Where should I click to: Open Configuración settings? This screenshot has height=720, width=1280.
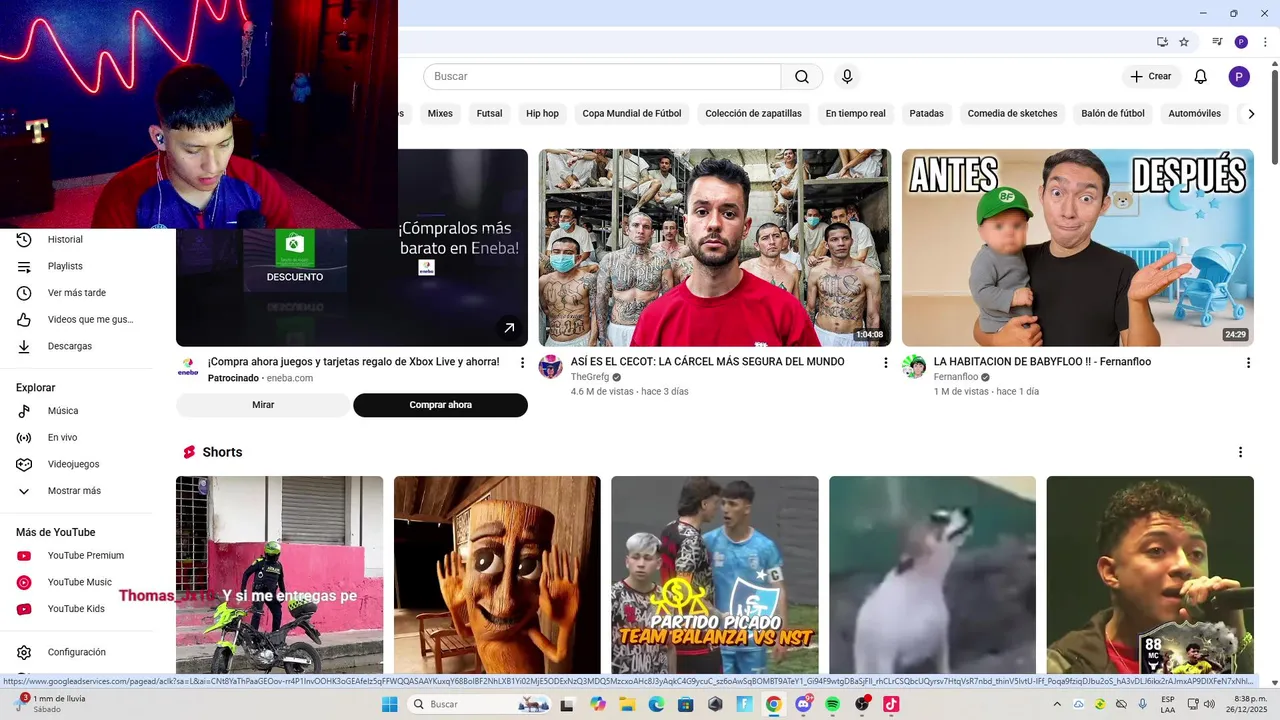76,652
